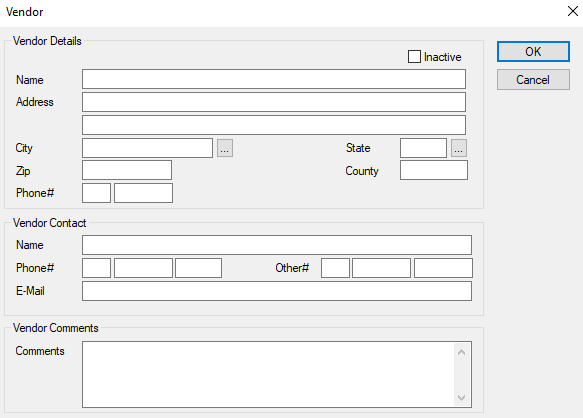Click inside the Comments text area

pyautogui.click(x=268, y=374)
